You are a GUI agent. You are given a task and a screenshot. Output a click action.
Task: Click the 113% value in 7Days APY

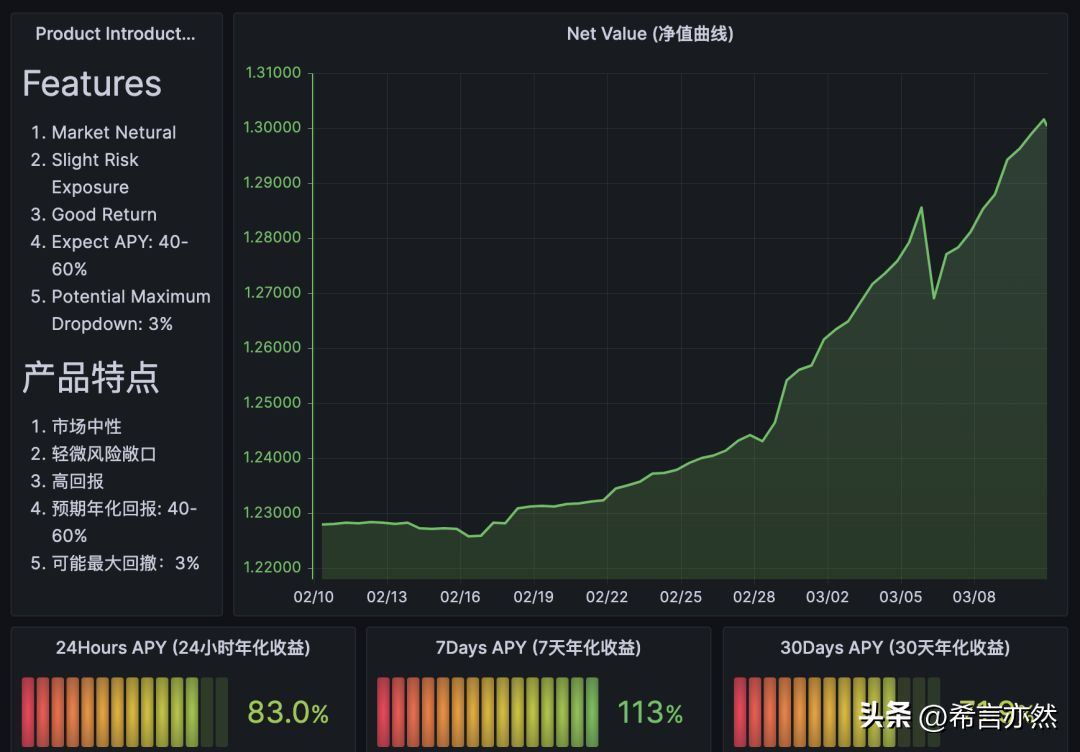pyautogui.click(x=649, y=713)
